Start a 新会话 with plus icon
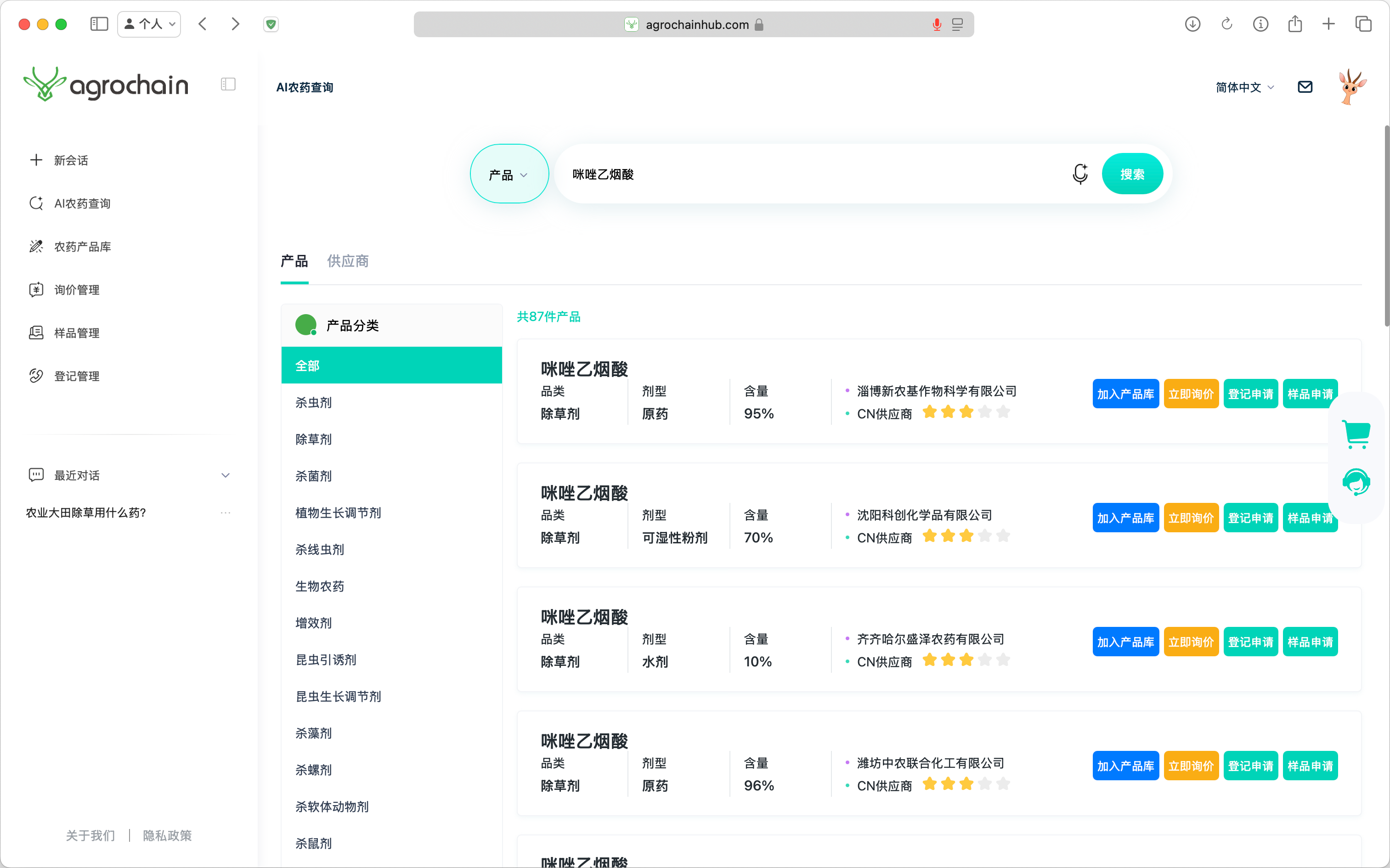The width and height of the screenshot is (1390, 868). click(x=36, y=160)
